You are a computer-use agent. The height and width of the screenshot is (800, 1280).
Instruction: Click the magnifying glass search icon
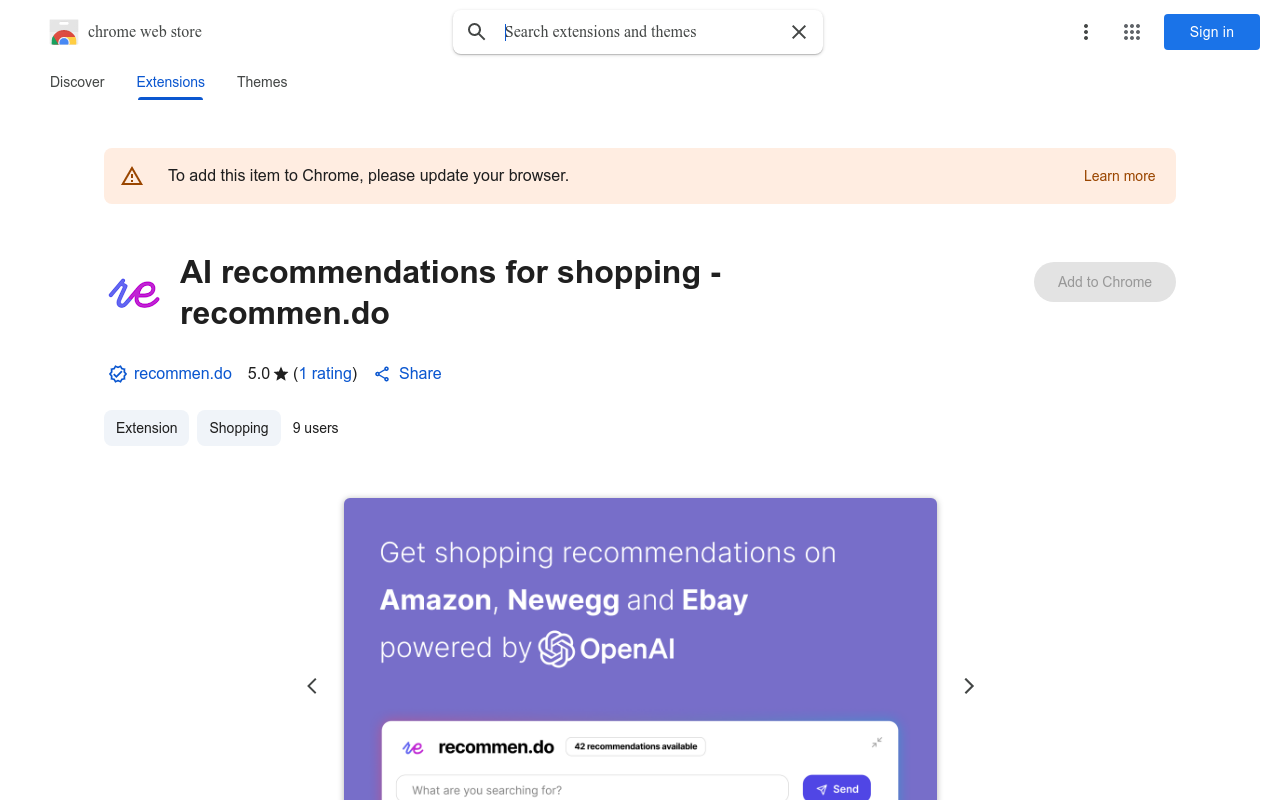pyautogui.click(x=476, y=31)
